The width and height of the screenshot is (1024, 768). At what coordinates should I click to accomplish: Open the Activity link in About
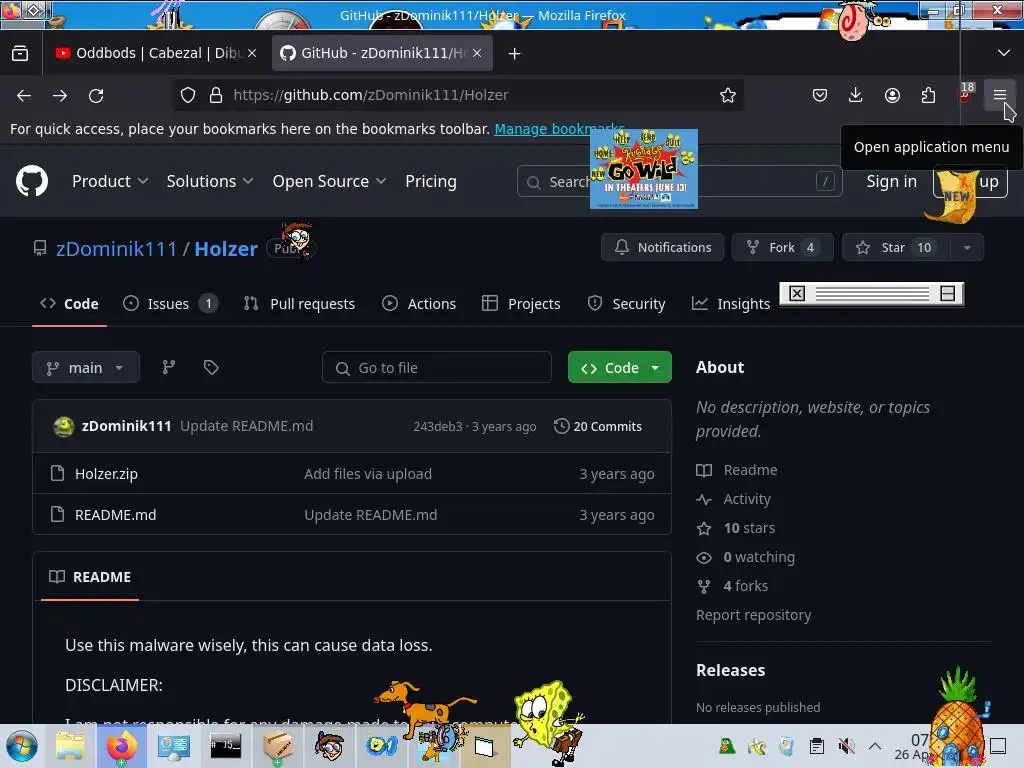[734, 499]
